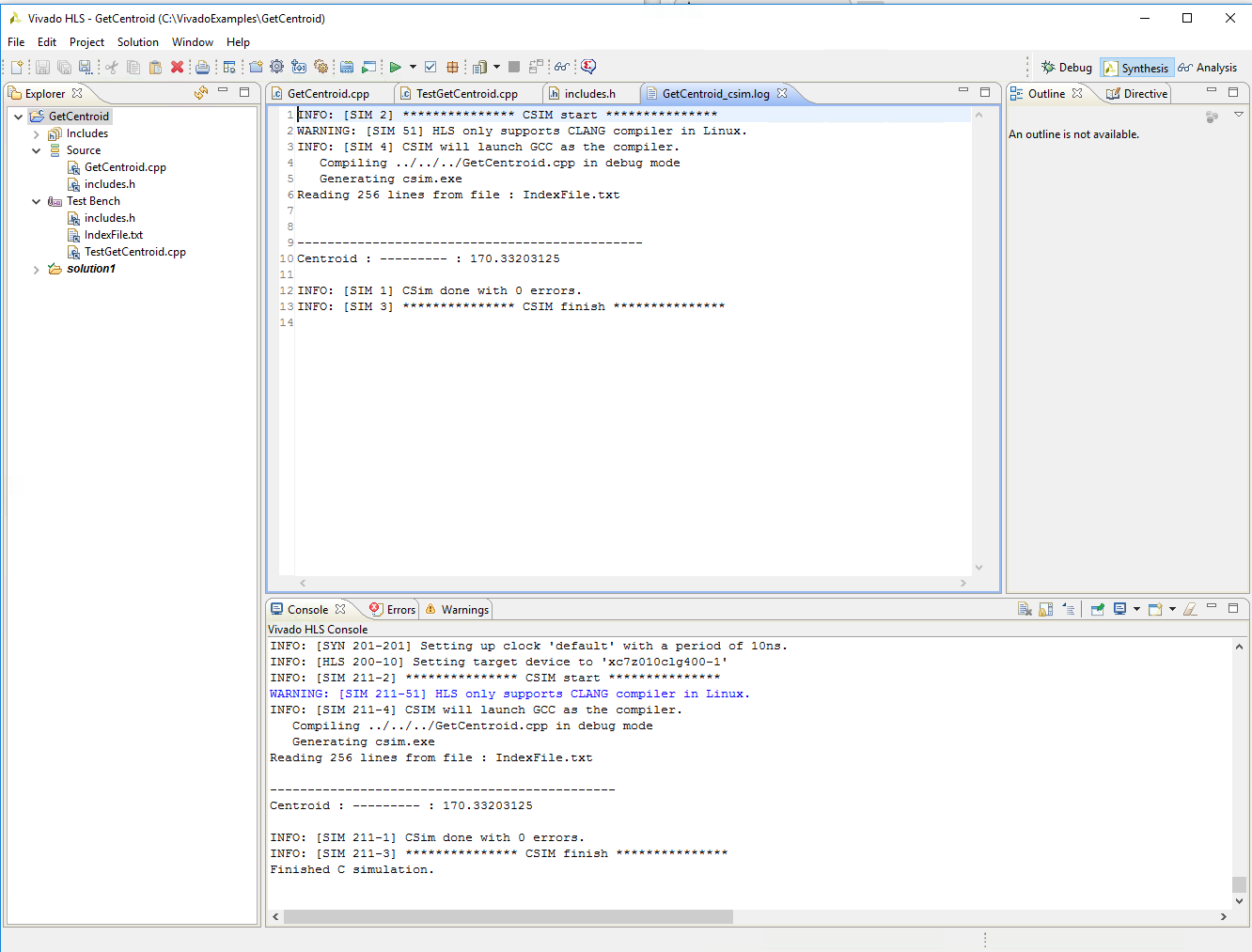The image size is (1252, 952).
Task: Open the File menu
Action: coord(16,42)
